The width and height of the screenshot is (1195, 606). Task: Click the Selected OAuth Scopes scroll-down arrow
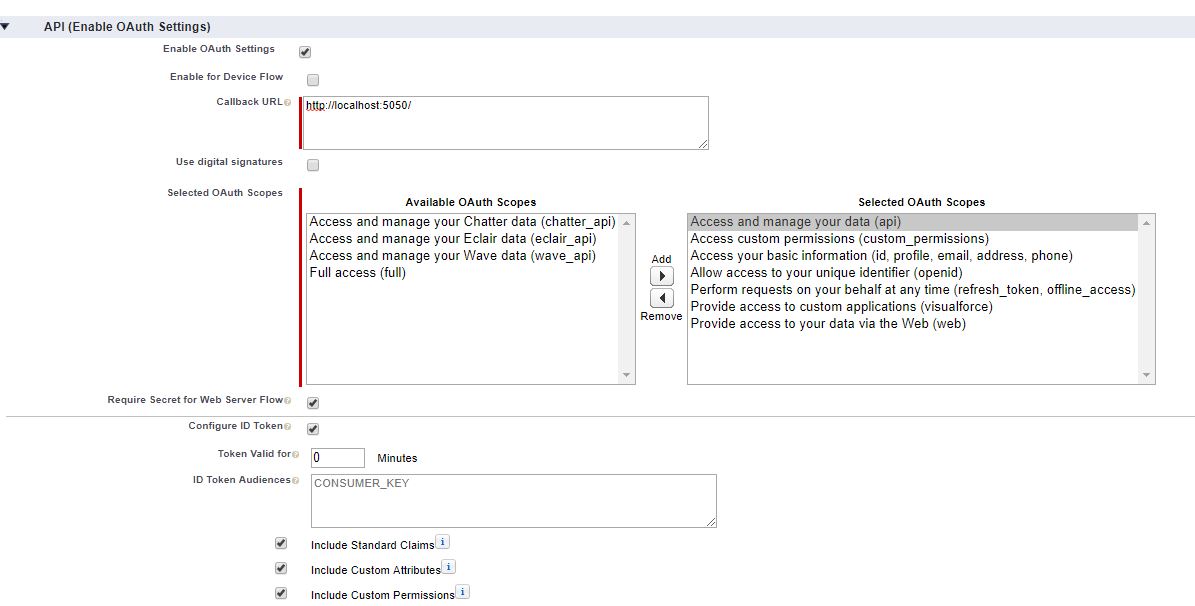[x=1146, y=375]
